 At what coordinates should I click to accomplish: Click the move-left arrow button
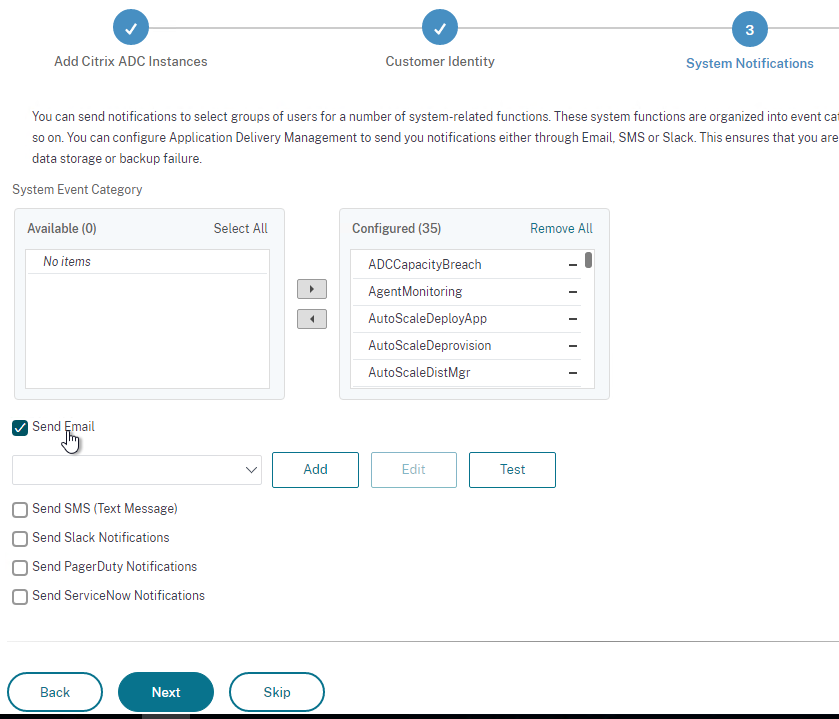pyautogui.click(x=312, y=319)
